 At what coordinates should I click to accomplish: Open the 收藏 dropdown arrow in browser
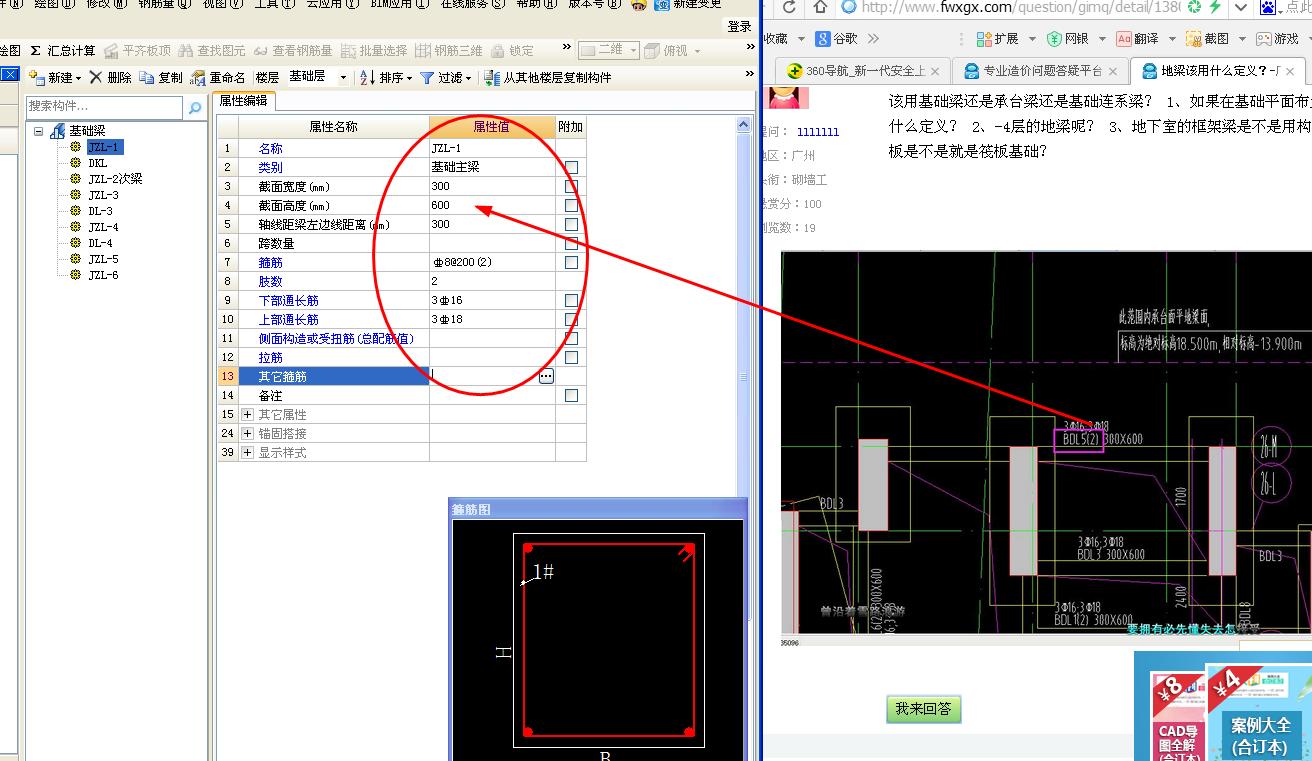[801, 38]
